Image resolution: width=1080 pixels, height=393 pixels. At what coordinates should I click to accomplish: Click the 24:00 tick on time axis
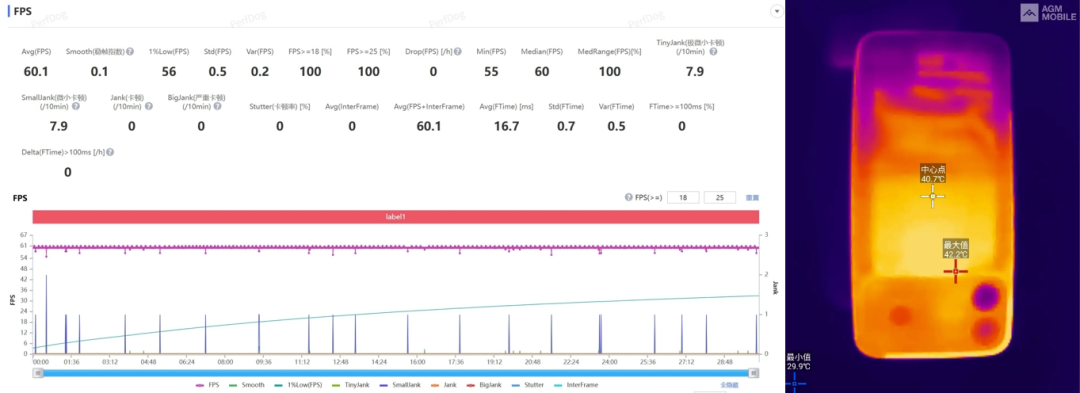point(609,361)
